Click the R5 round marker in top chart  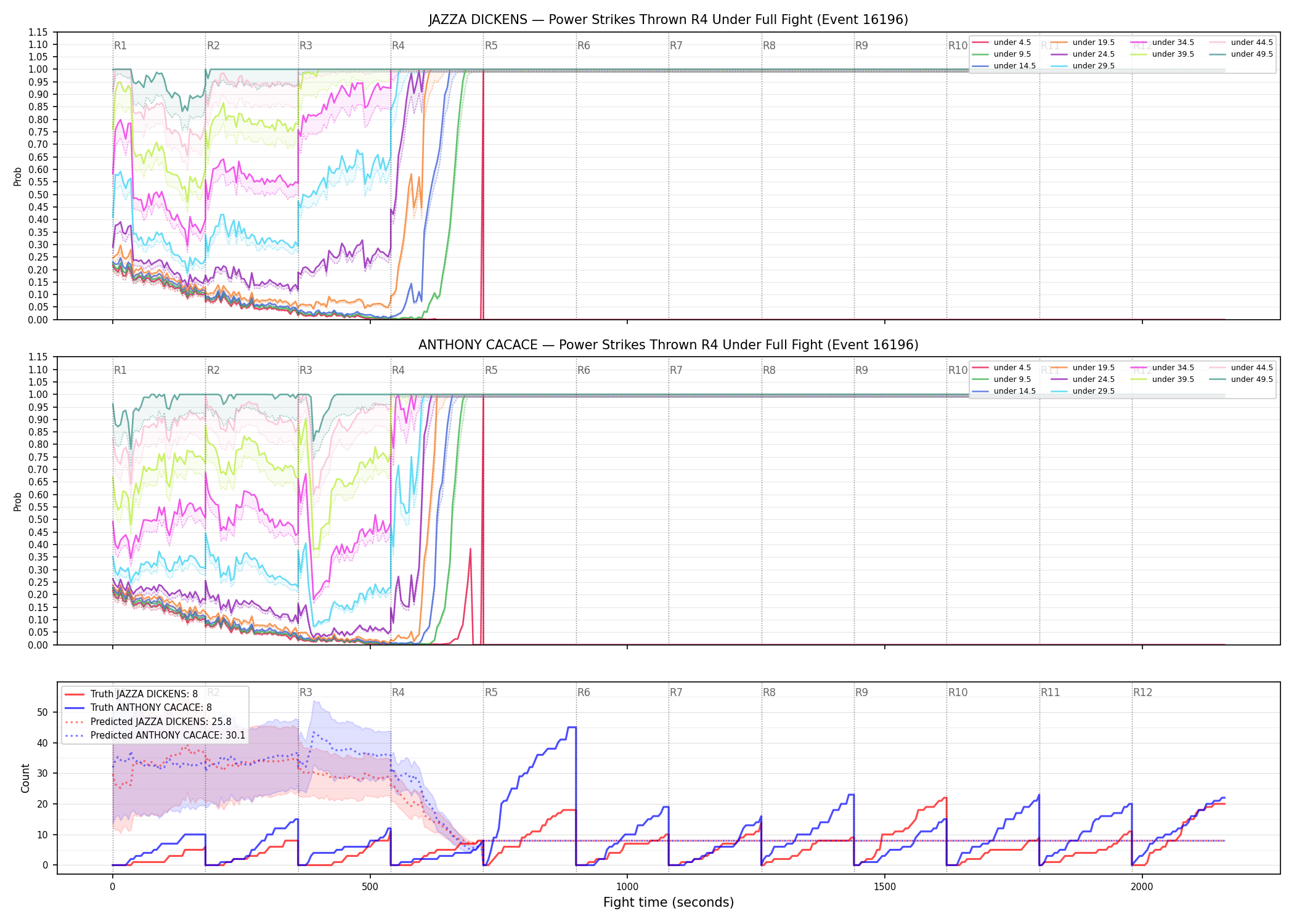pyautogui.click(x=491, y=46)
